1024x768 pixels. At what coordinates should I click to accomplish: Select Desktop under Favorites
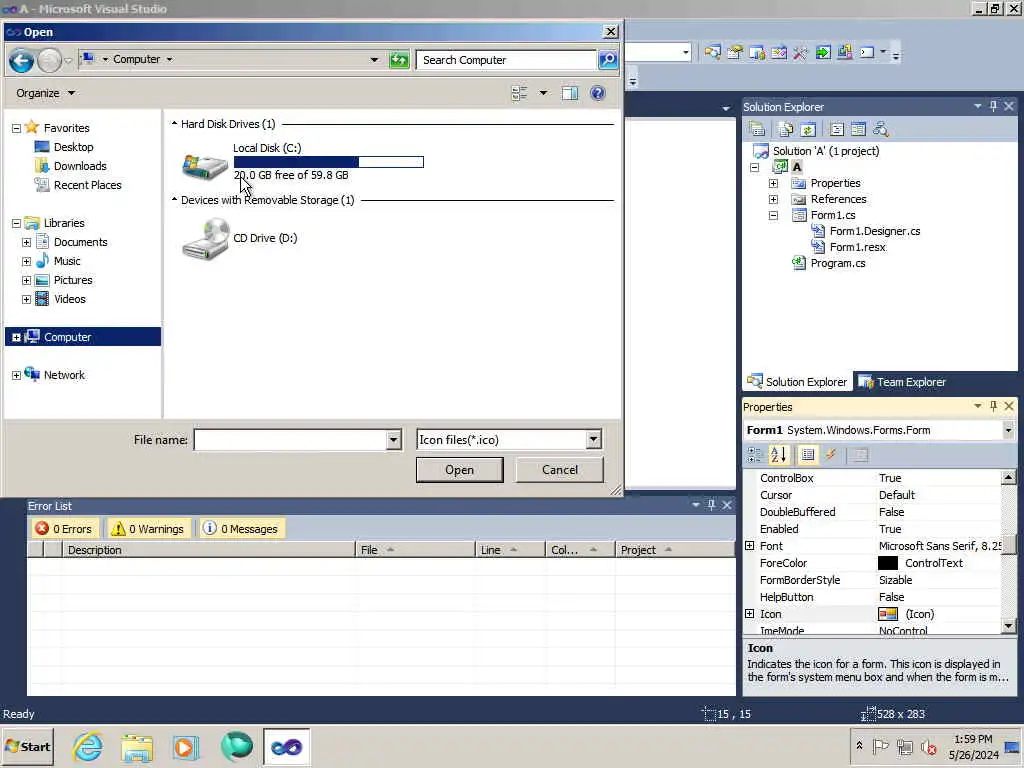(x=73, y=147)
